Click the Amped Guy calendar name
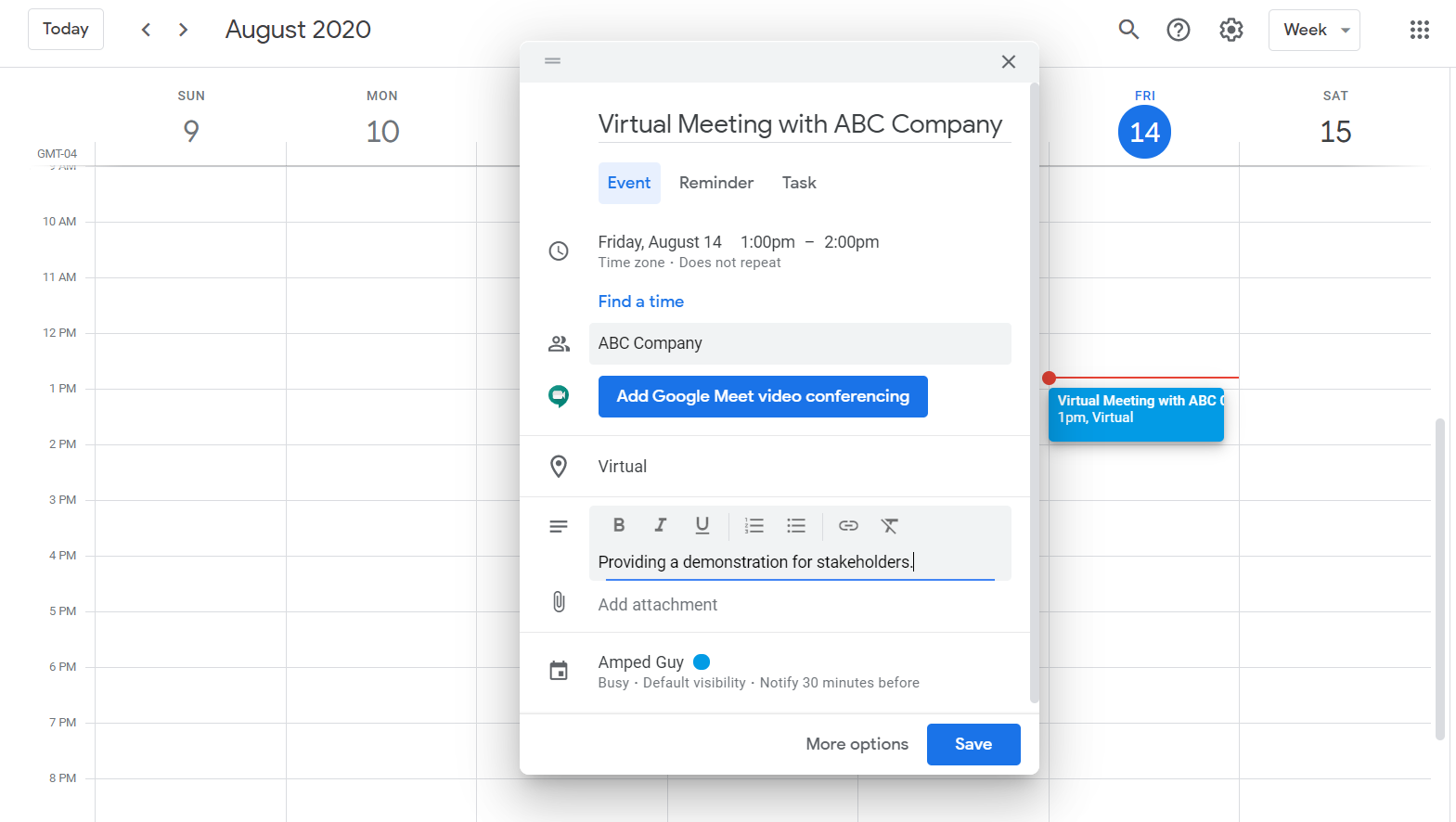This screenshot has height=822, width=1456. point(641,662)
